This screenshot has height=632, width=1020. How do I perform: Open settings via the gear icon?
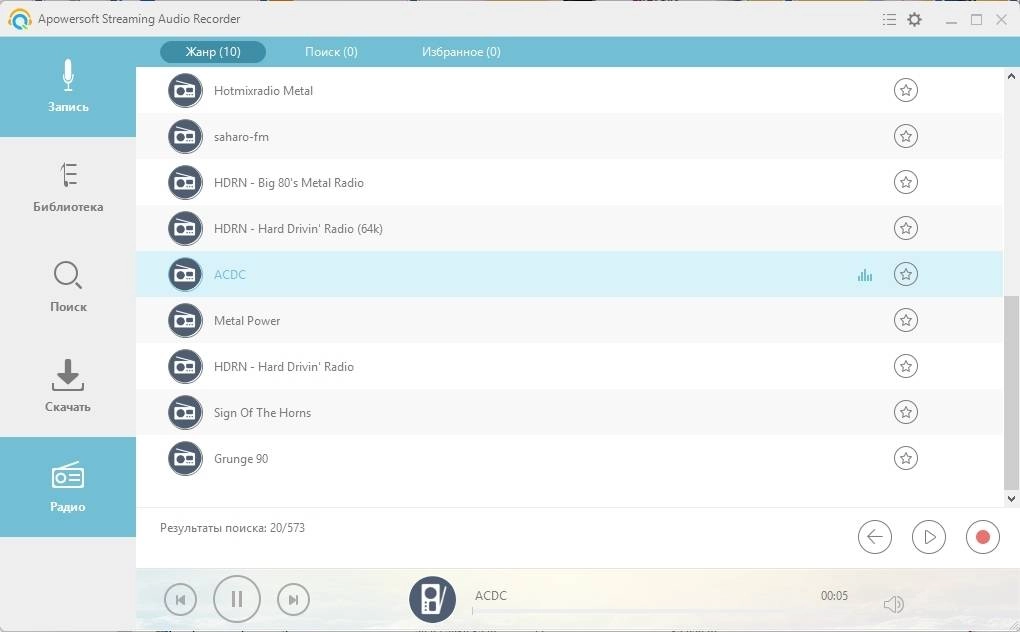pyautogui.click(x=915, y=20)
